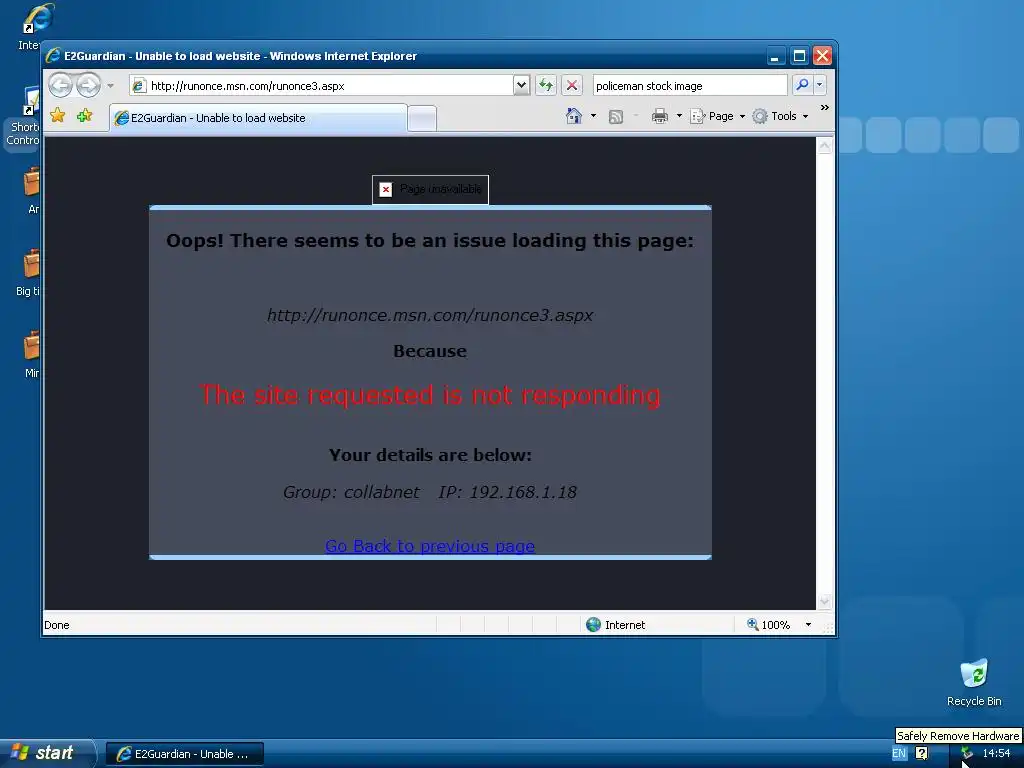
Task: Click the Internet security zone indicator
Action: coord(615,625)
